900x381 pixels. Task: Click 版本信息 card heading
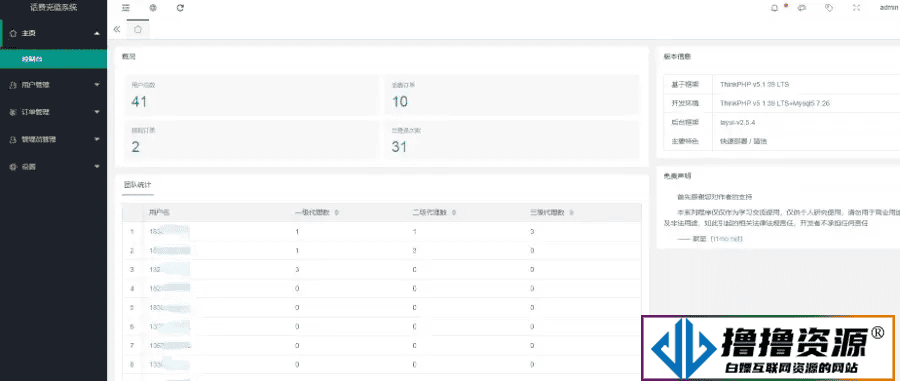pos(677,57)
